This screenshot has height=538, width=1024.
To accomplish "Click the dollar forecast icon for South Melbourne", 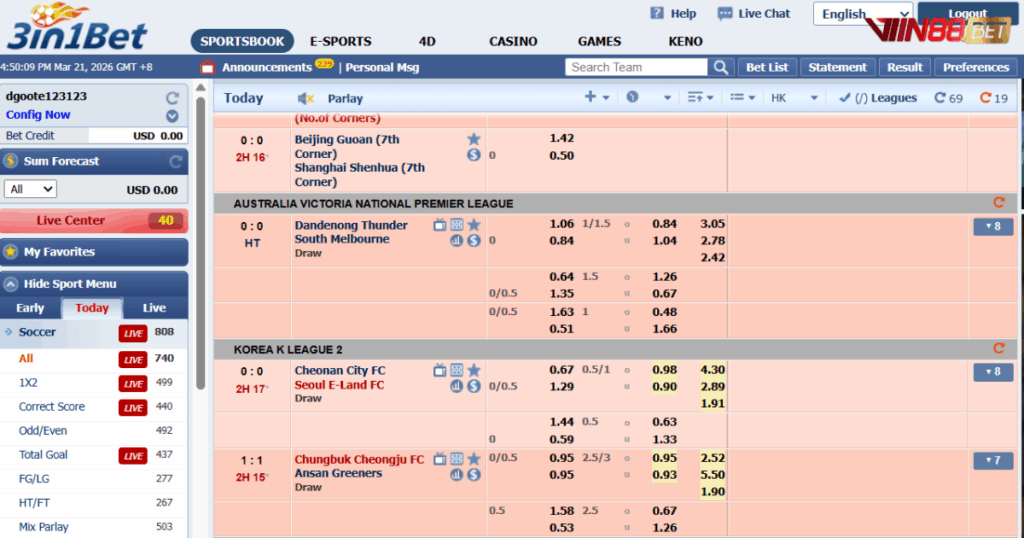I will point(474,241).
